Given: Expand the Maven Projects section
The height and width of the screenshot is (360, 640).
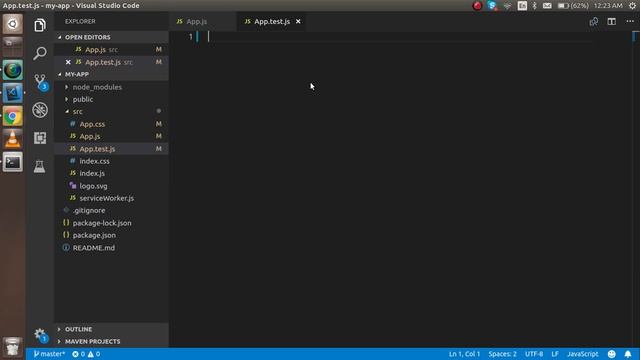Looking at the screenshot, I should (111, 341).
